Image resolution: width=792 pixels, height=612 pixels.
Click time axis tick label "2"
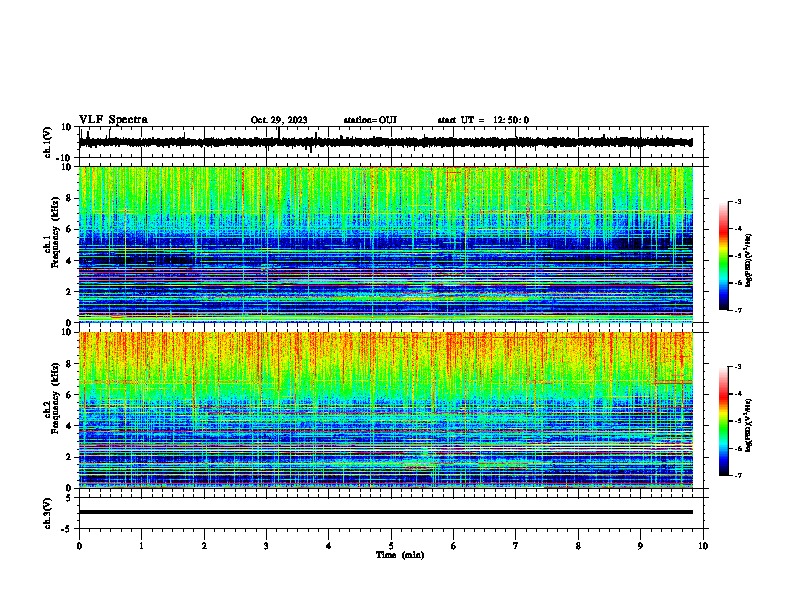[x=204, y=546]
